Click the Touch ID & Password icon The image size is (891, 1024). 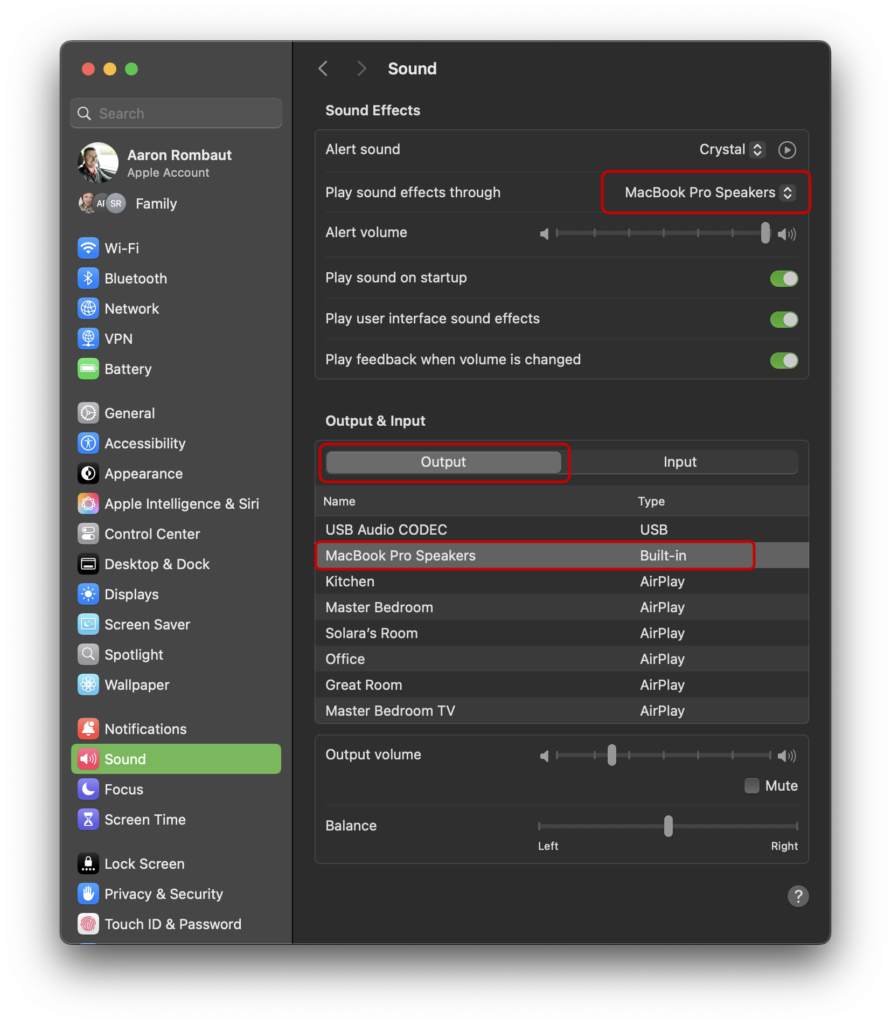click(88, 924)
